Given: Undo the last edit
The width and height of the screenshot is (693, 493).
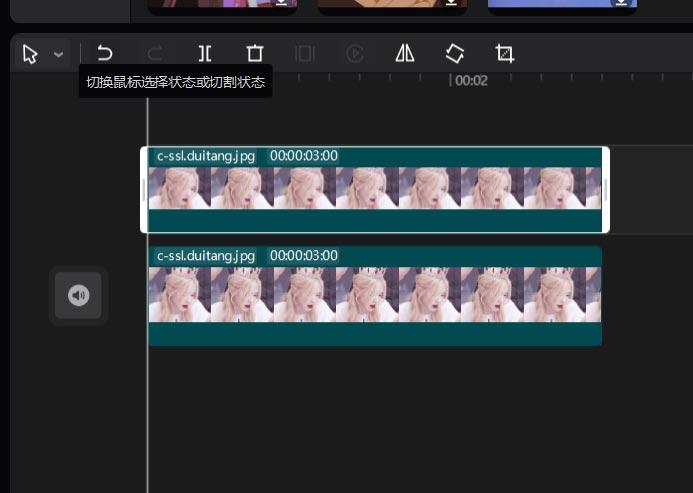Looking at the screenshot, I should pyautogui.click(x=104, y=54).
